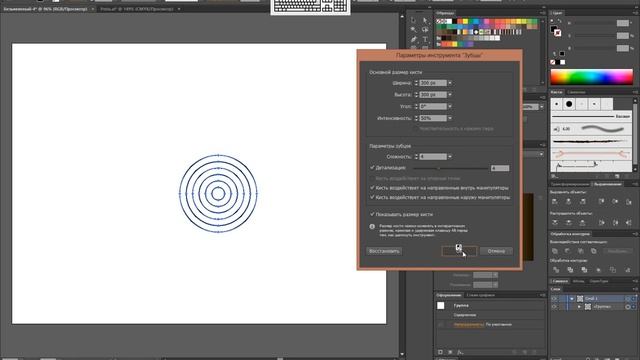Click target circle of Group sublayer
Viewport: 640px width, 360px height.
pos(628,307)
